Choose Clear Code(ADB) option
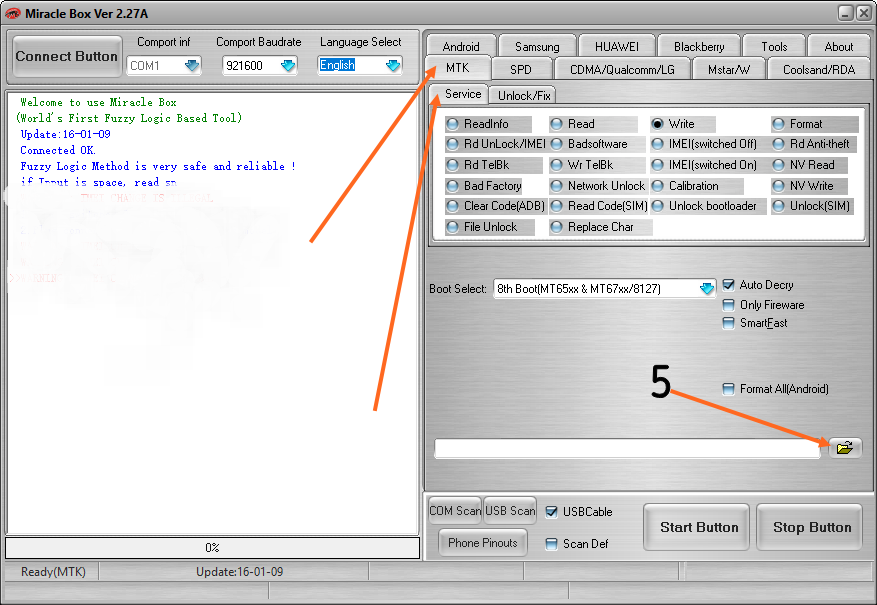The height and width of the screenshot is (605, 877). coord(496,206)
